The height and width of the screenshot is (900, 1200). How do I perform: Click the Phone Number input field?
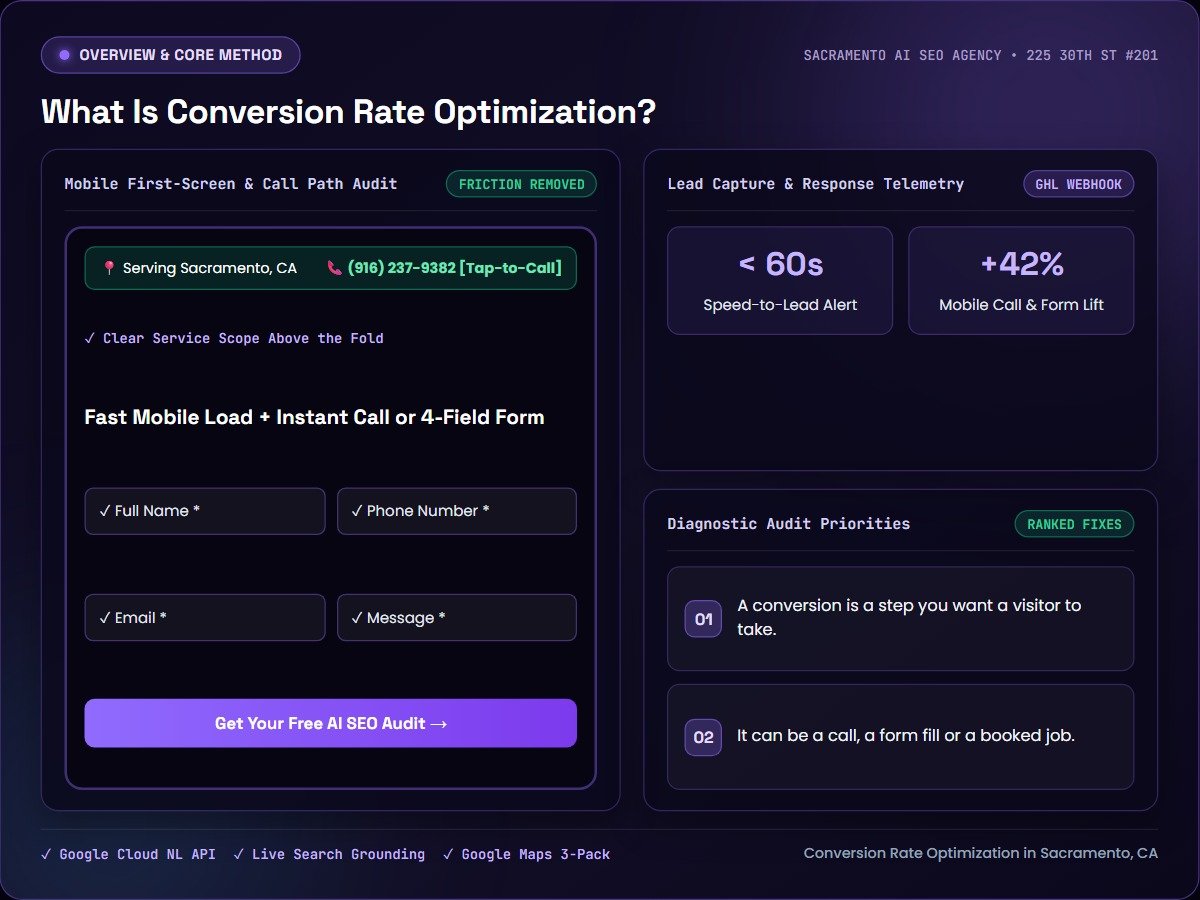click(457, 511)
